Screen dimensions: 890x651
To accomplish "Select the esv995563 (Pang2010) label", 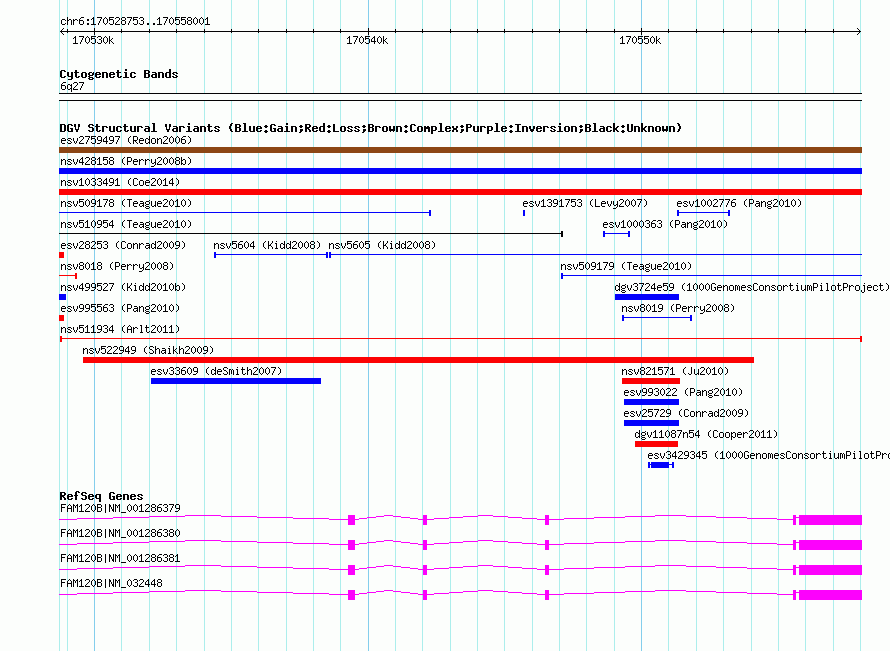I will [x=120, y=308].
